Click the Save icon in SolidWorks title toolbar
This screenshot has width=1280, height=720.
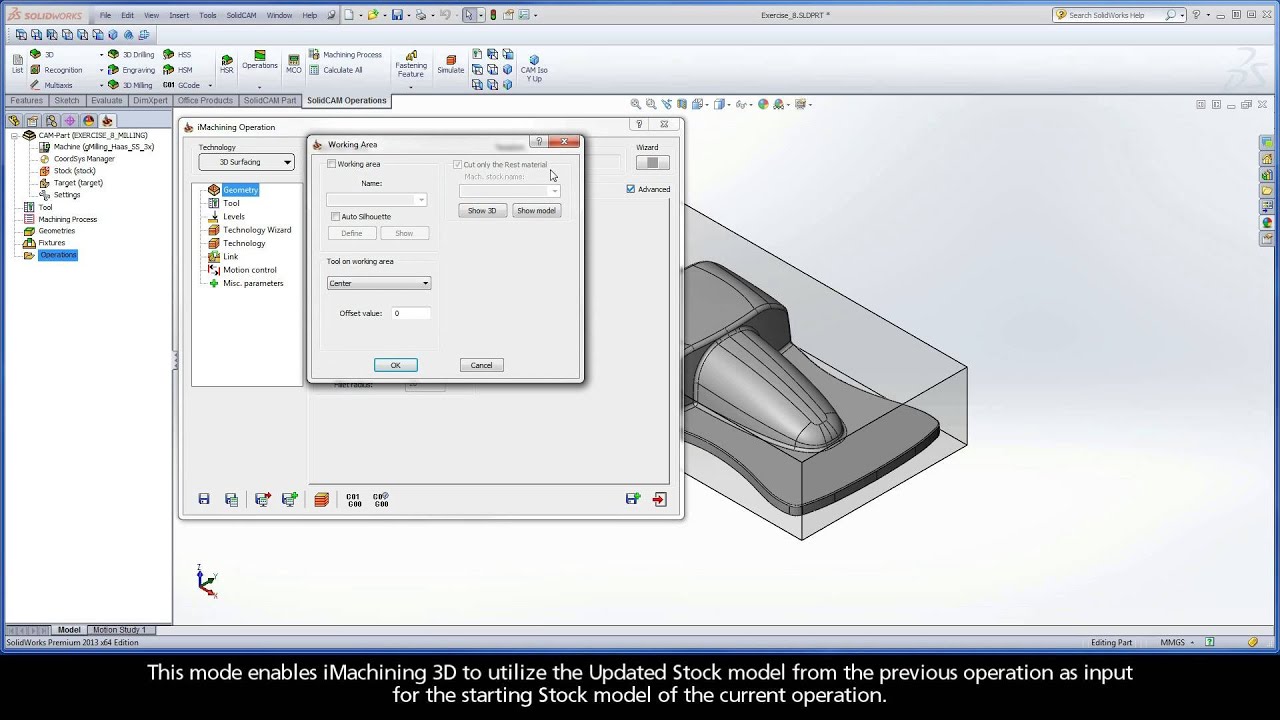coord(397,15)
